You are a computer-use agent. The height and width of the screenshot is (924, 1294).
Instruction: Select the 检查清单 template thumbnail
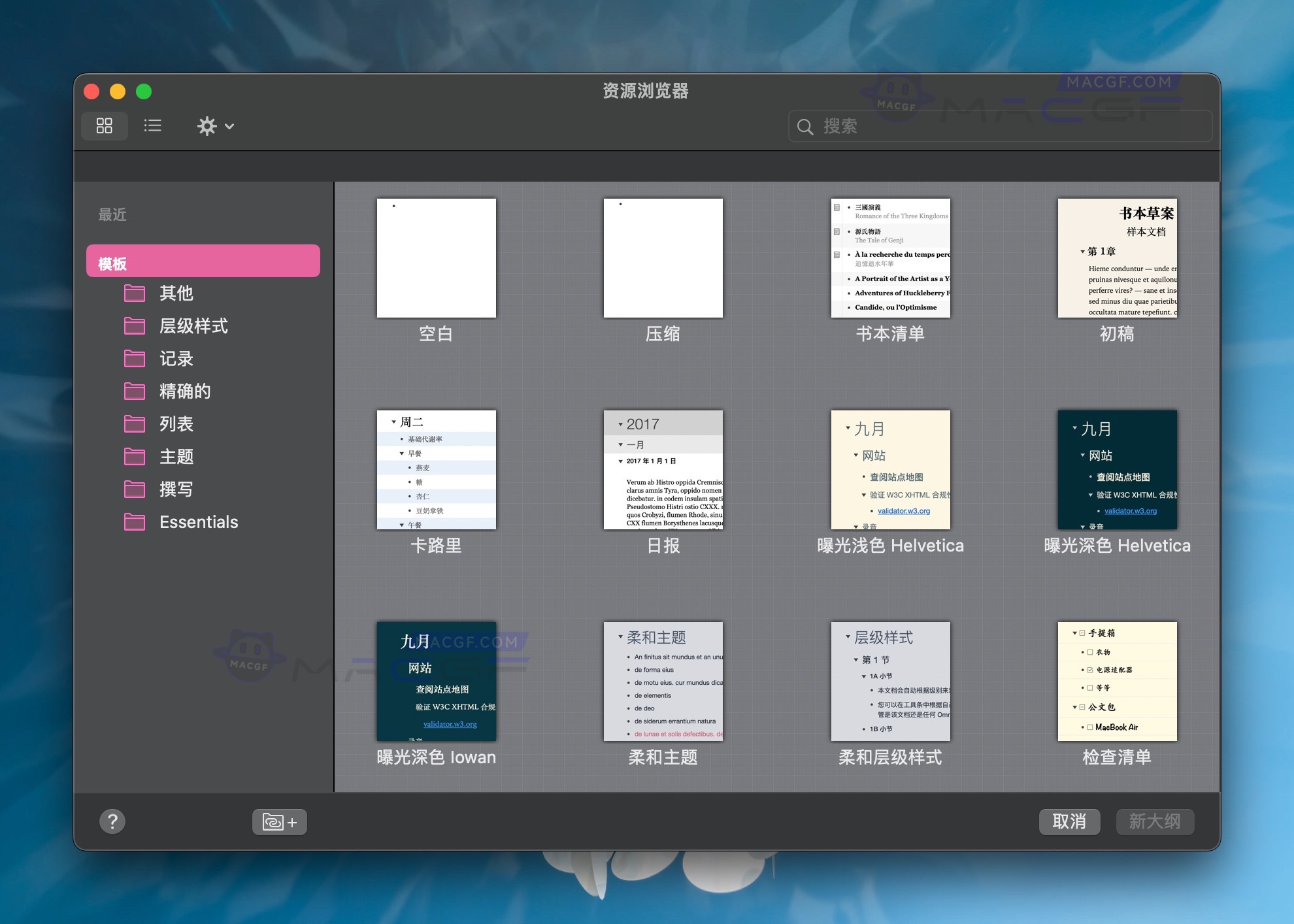pos(1117,681)
